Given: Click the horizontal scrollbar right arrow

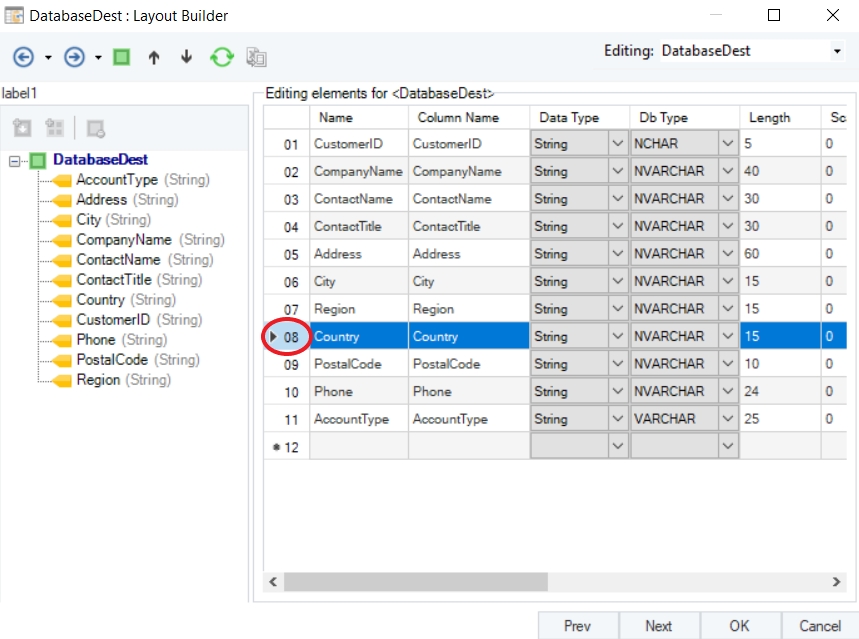Looking at the screenshot, I should click(x=837, y=581).
